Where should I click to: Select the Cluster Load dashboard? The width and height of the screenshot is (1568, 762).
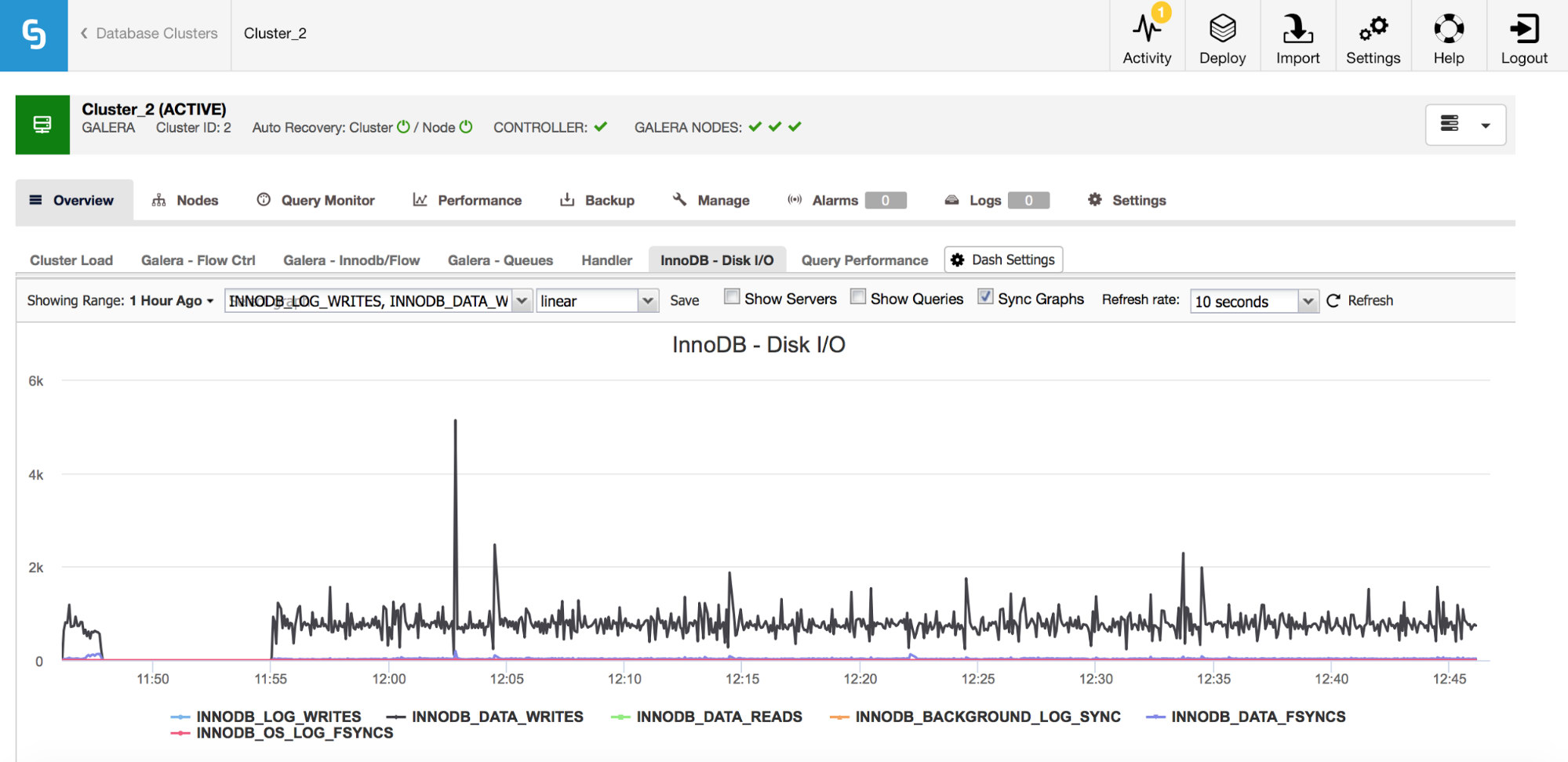[x=71, y=260]
